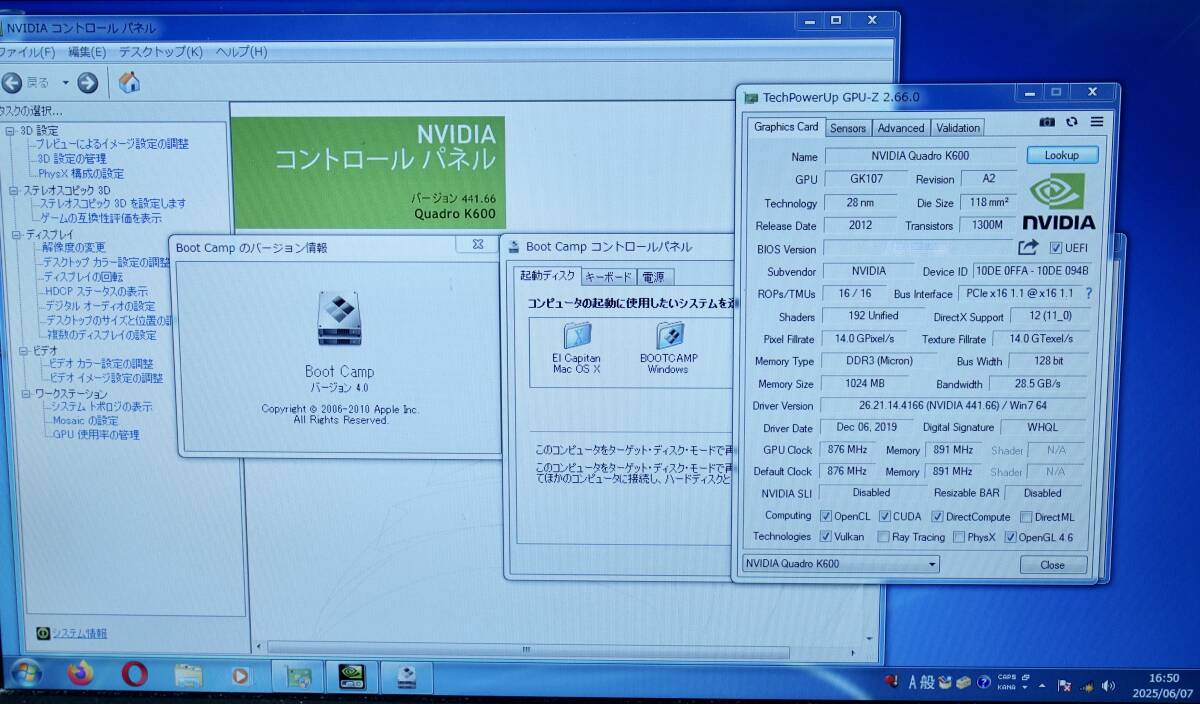This screenshot has height=704, width=1200.
Task: Click the GPU-Z refresh icon
Action: (x=1072, y=122)
